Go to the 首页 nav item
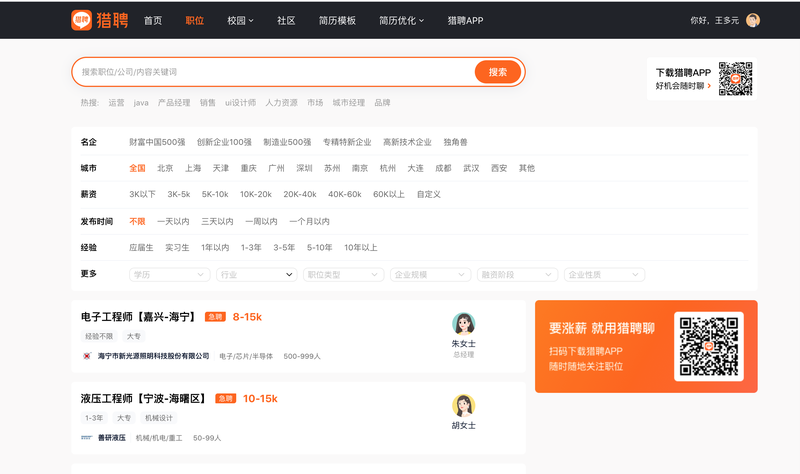 pos(153,20)
